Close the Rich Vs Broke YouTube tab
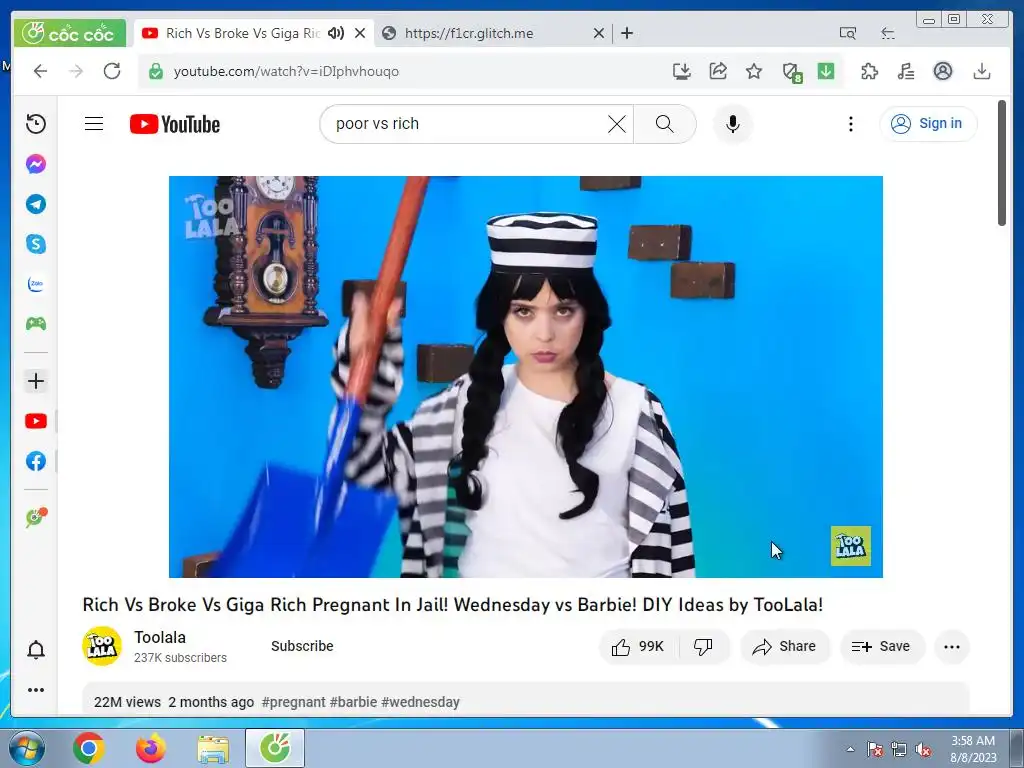 pos(360,33)
